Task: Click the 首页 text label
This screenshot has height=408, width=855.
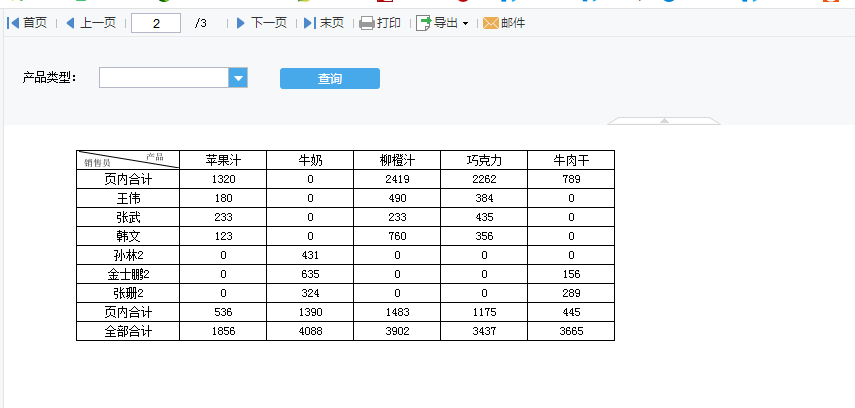Action: tap(35, 23)
